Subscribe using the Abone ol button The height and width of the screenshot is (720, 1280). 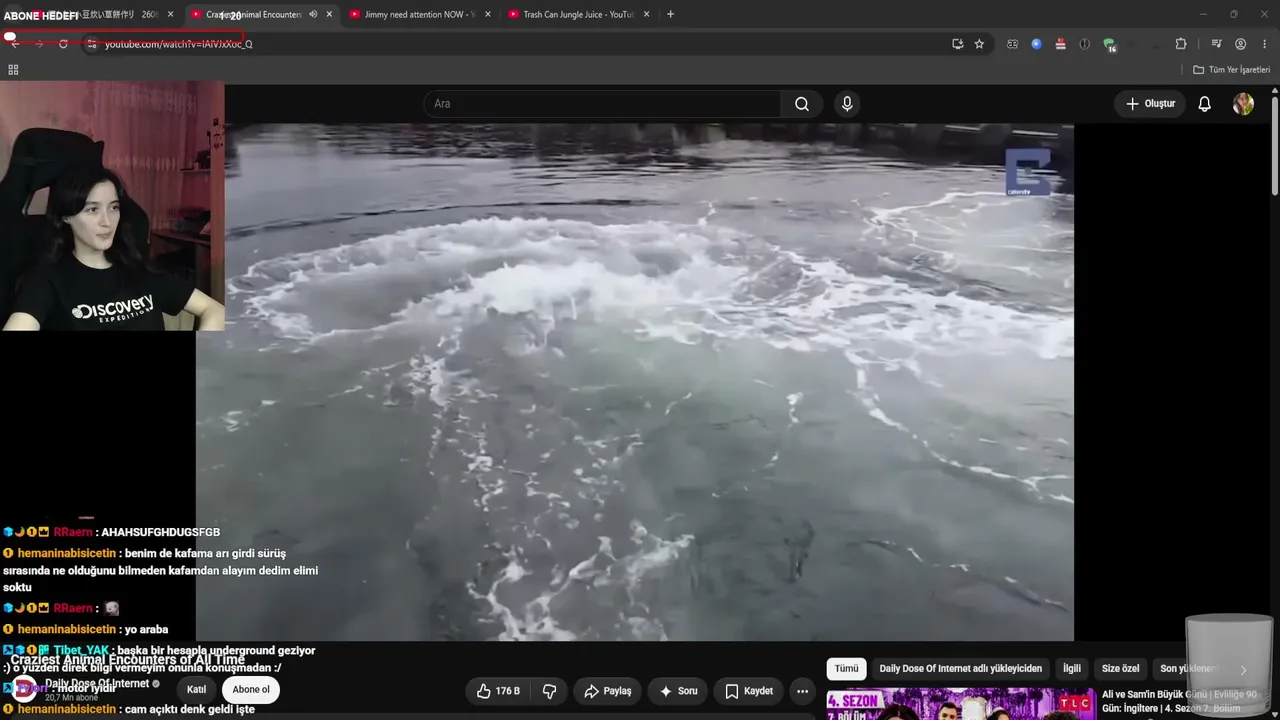(251, 689)
